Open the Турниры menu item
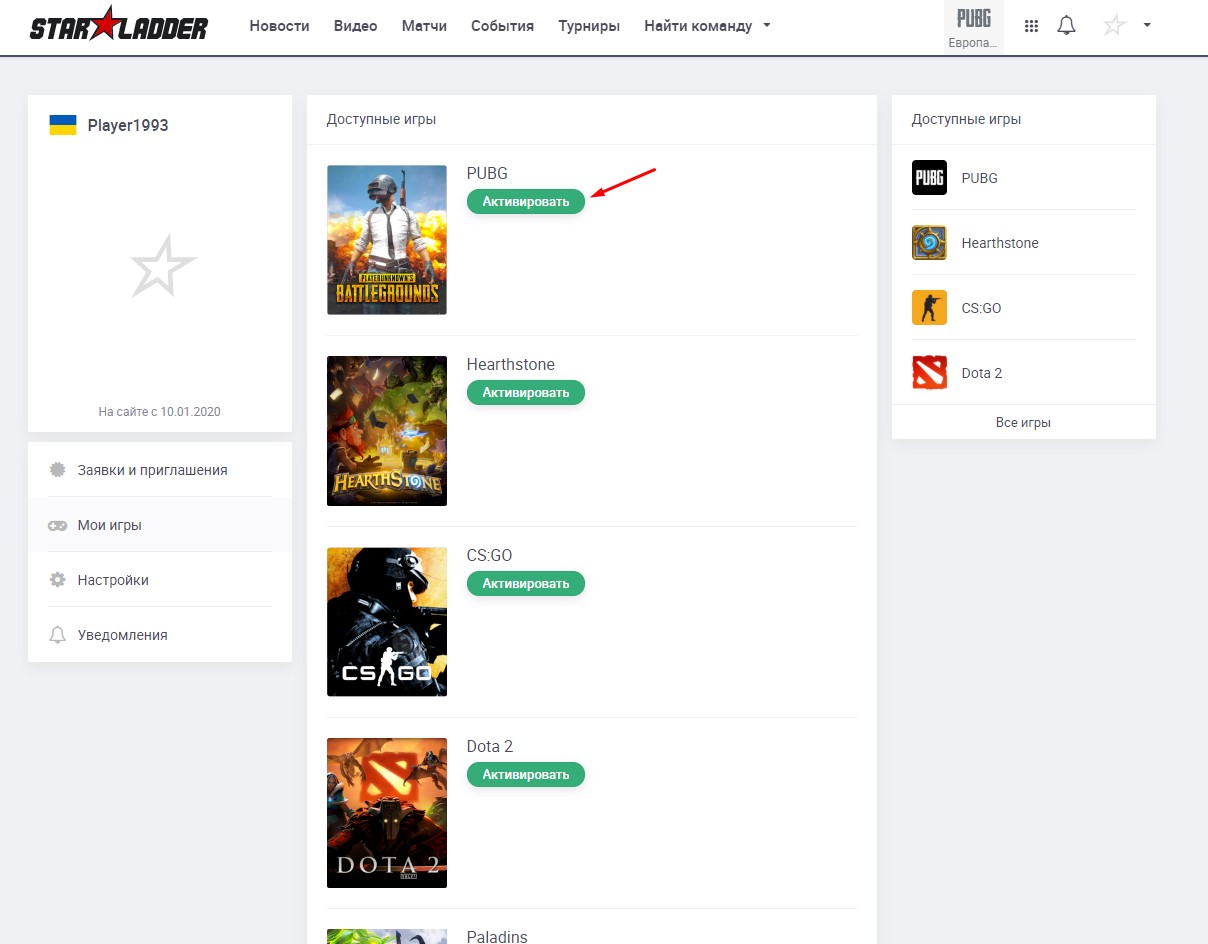1208x944 pixels. pyautogui.click(x=589, y=26)
